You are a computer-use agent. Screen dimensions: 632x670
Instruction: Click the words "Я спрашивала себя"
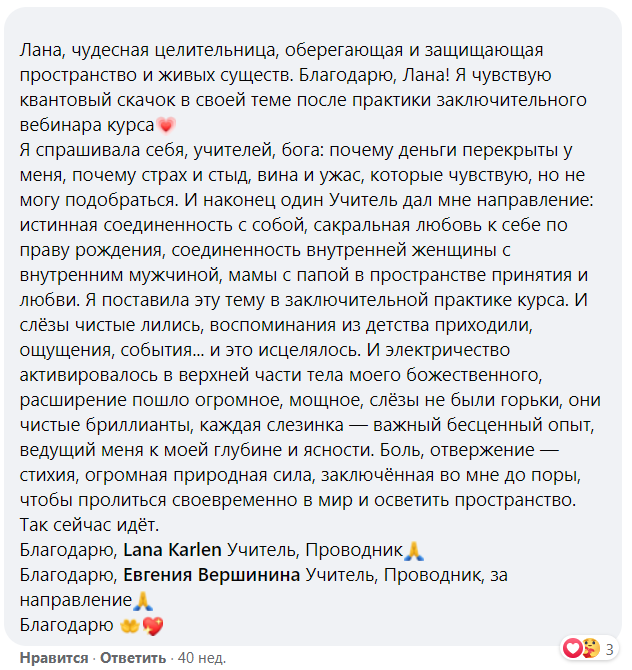[x=95, y=150]
